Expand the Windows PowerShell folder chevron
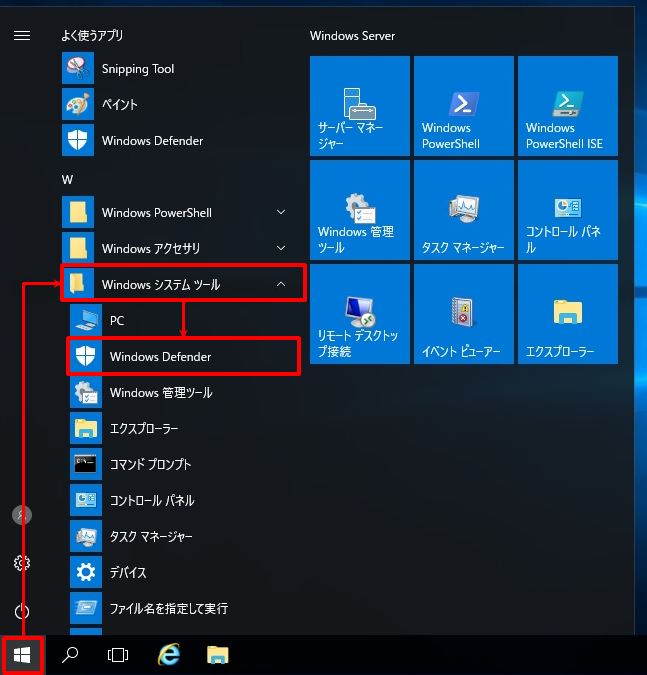This screenshot has height=675, width=647. click(x=281, y=212)
